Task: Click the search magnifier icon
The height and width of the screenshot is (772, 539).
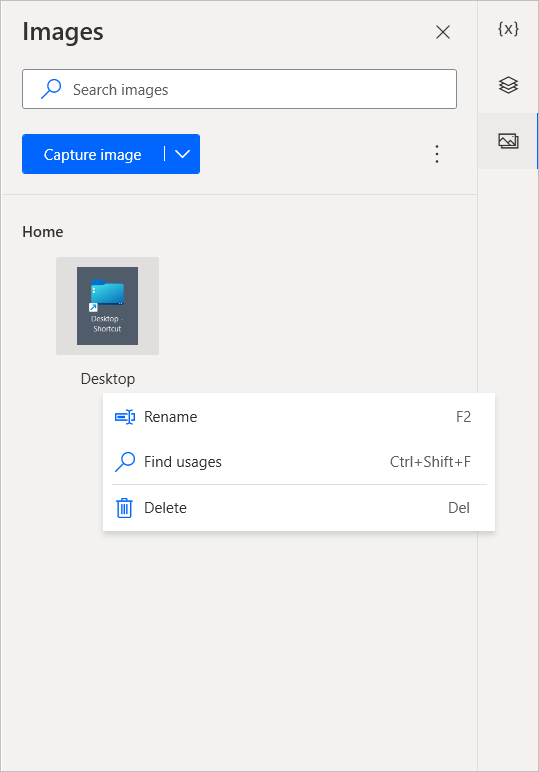Action: click(x=51, y=89)
